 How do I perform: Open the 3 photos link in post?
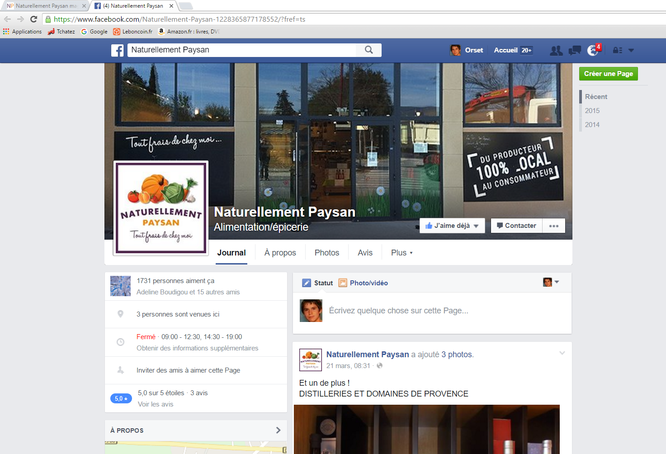pos(457,354)
